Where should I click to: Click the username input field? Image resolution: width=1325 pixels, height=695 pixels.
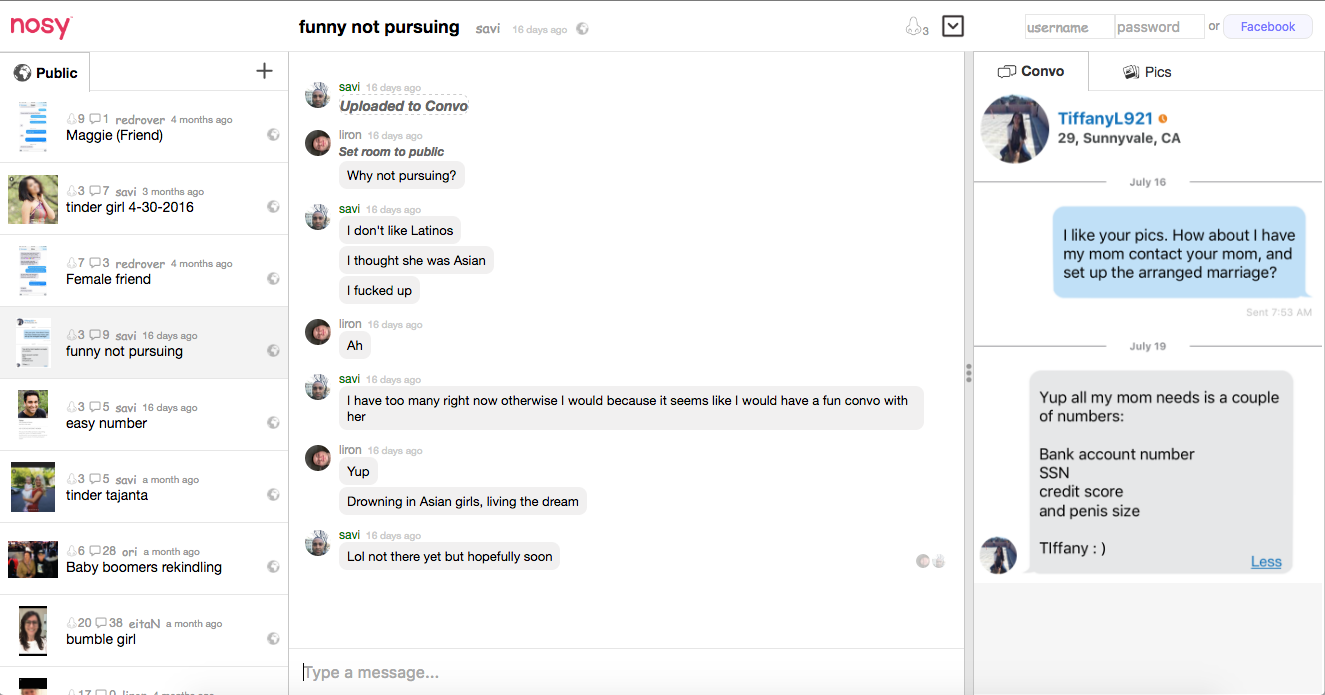coord(1069,27)
